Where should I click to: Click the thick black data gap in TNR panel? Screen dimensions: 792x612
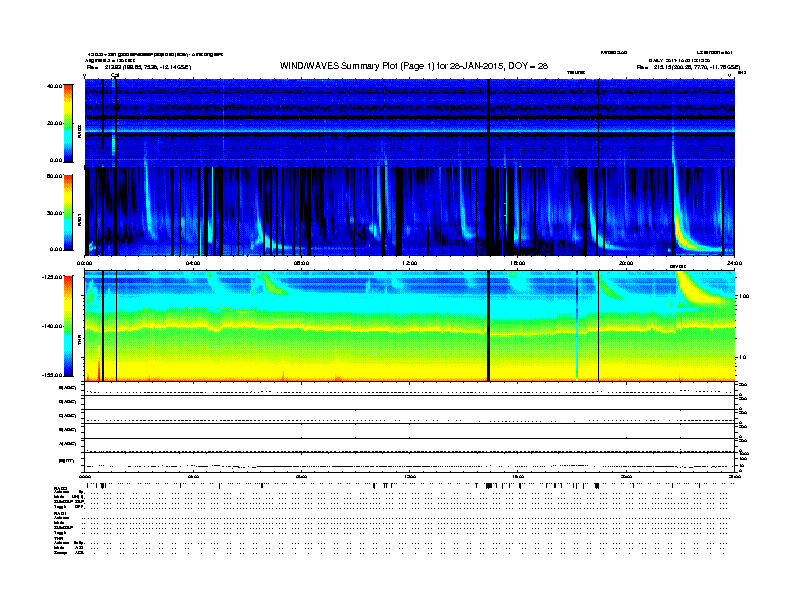[488, 326]
